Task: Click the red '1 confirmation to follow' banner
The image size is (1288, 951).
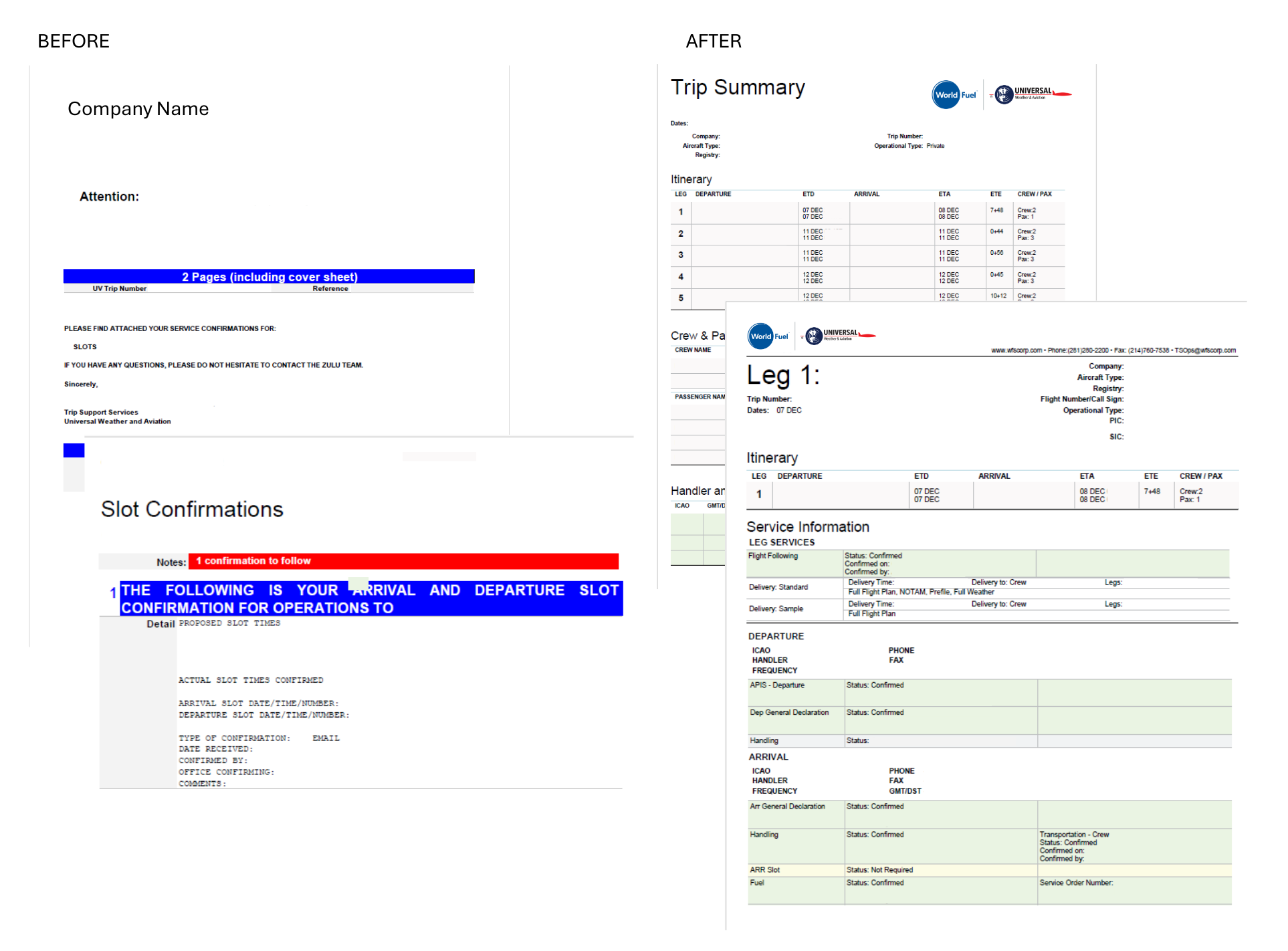Action: [x=404, y=561]
